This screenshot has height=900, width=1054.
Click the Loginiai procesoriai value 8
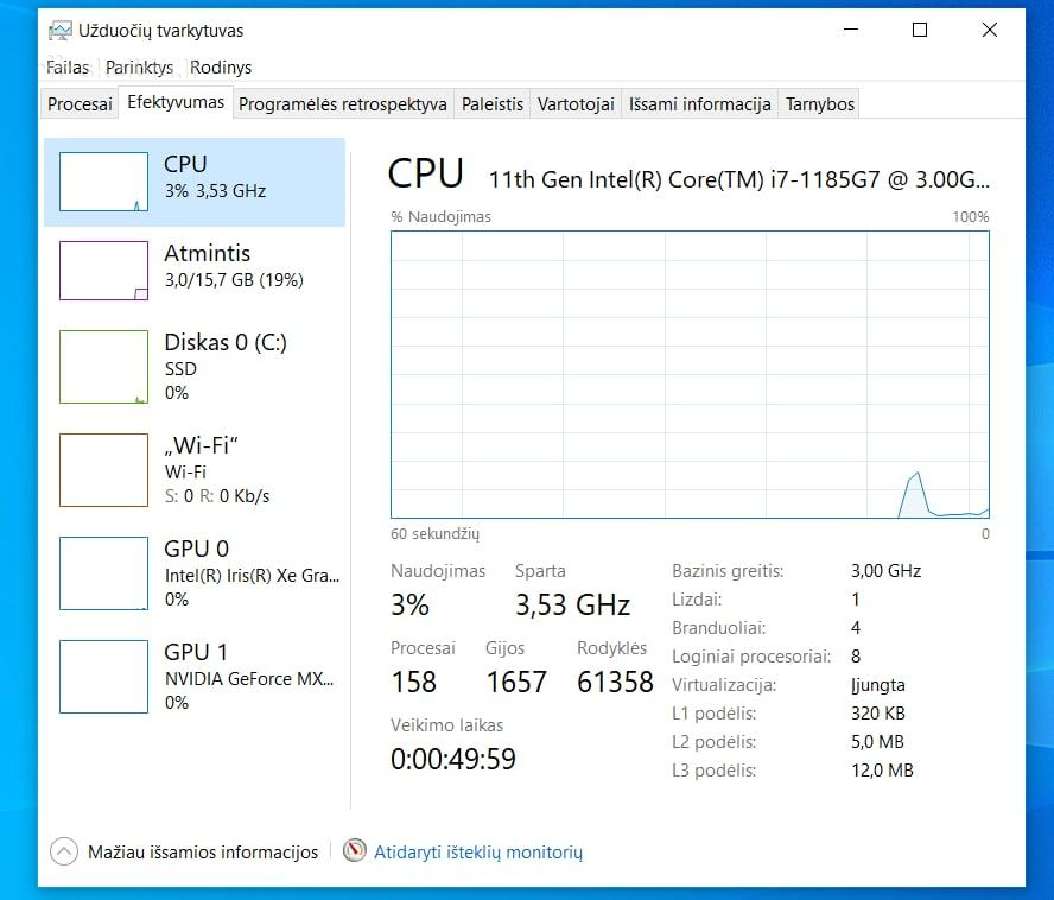856,656
